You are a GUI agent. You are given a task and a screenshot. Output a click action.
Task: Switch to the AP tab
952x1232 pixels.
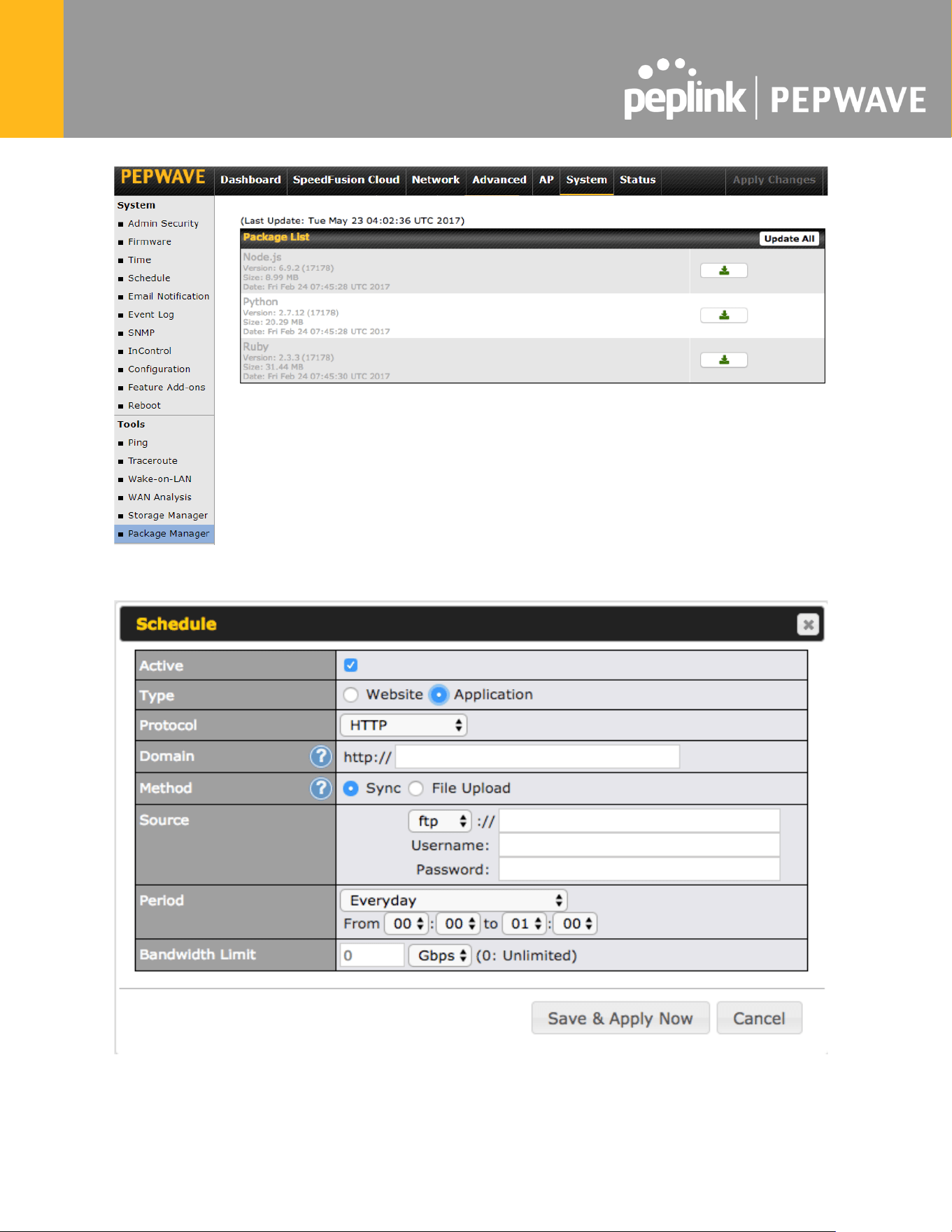tap(546, 180)
